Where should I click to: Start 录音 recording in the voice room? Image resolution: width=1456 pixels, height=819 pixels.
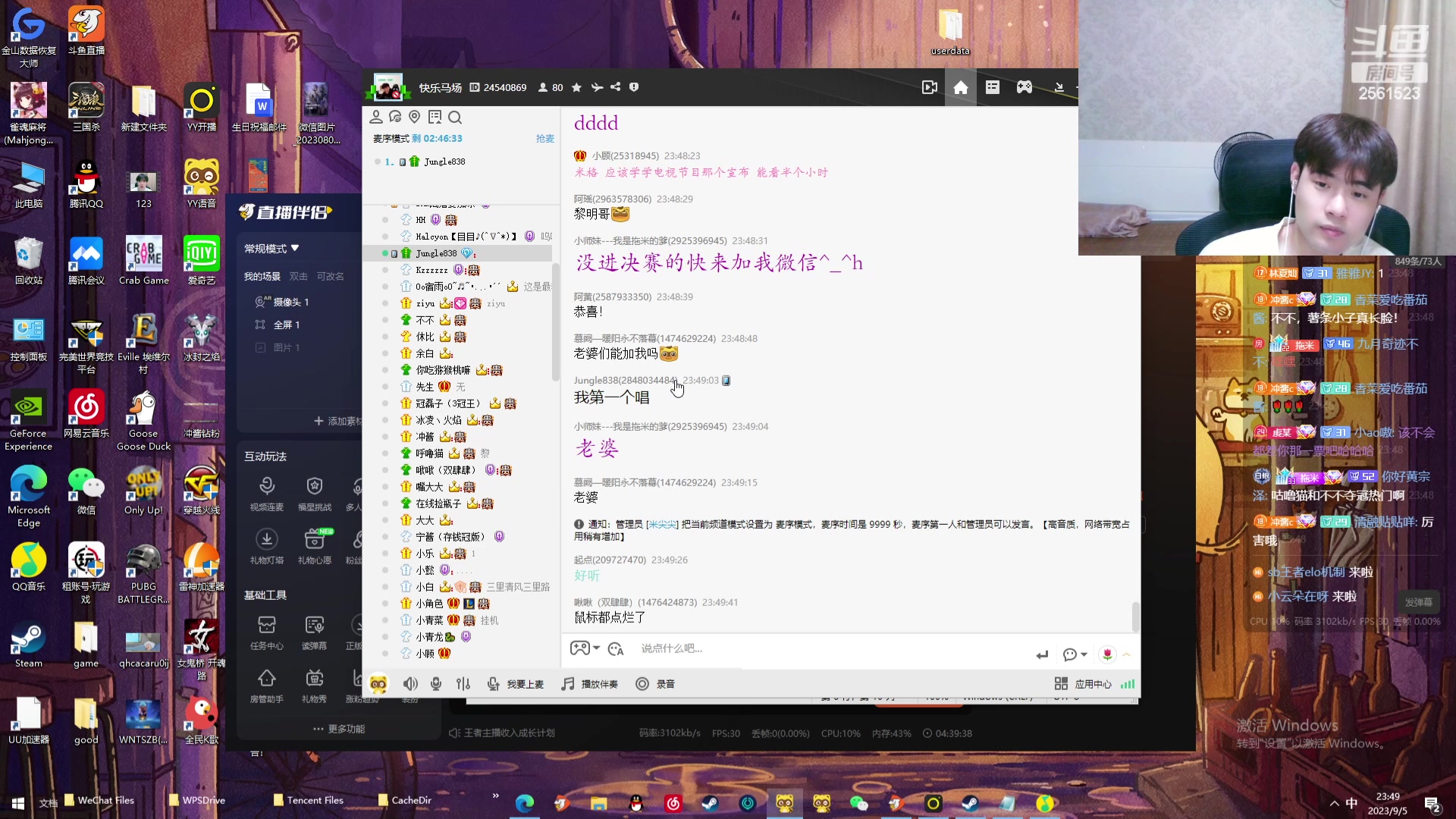[654, 683]
